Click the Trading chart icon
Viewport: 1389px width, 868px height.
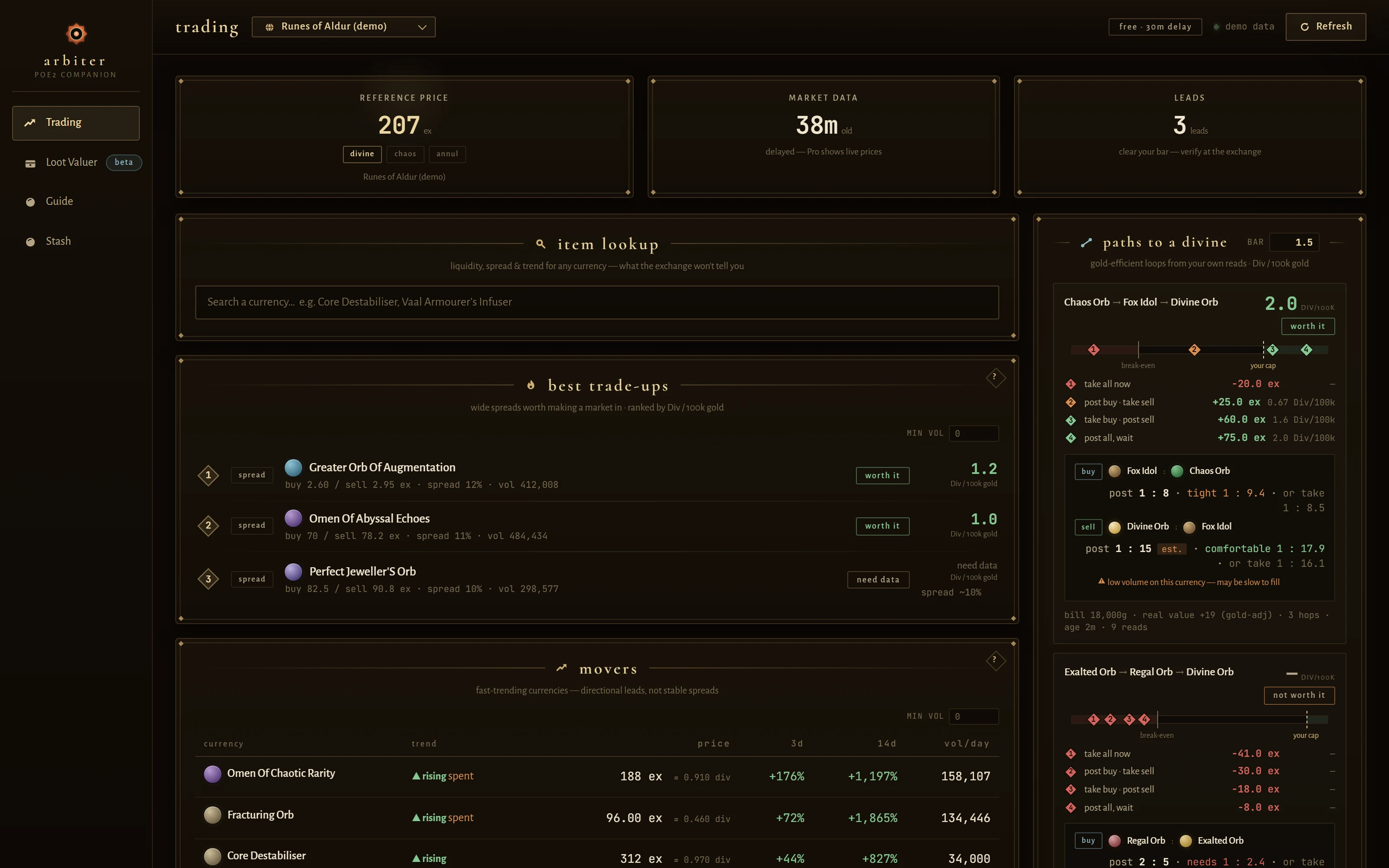click(x=30, y=123)
